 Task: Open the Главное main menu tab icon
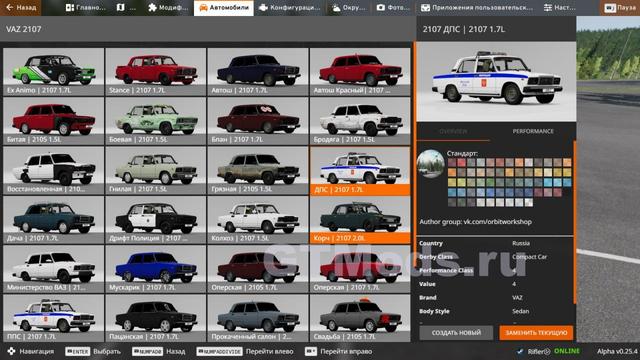pos(70,8)
